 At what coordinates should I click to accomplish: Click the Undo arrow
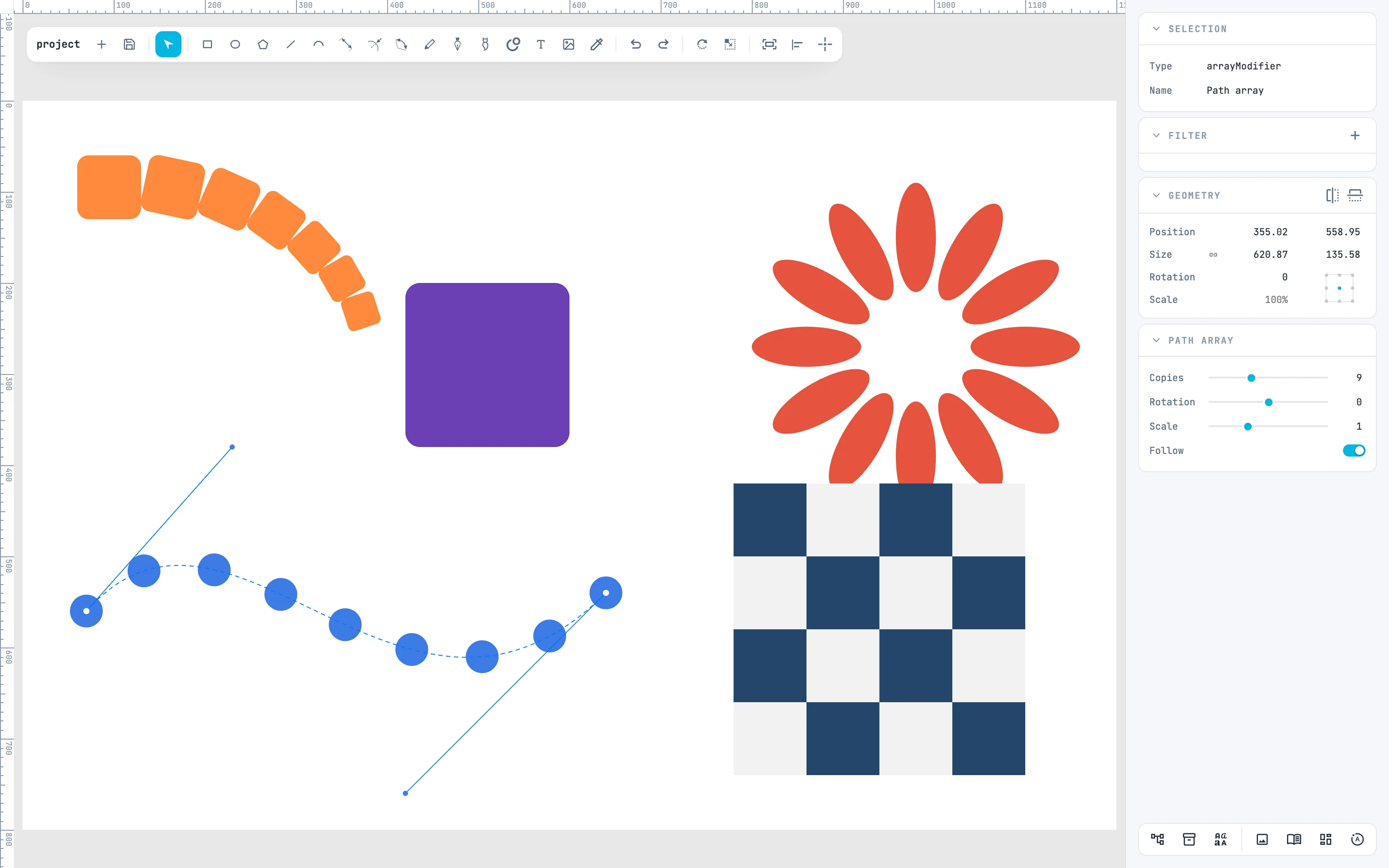click(x=635, y=44)
